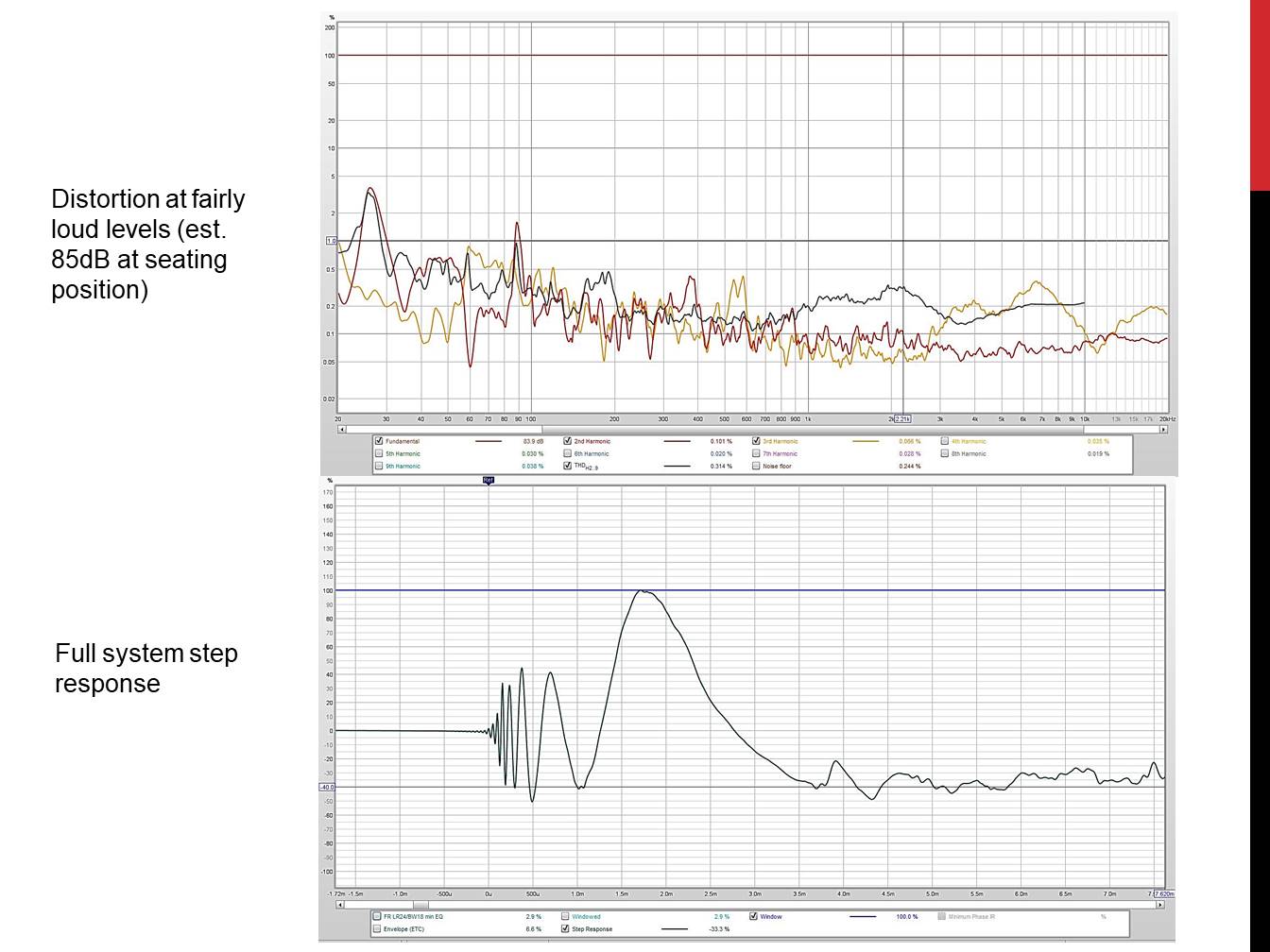Click the 3rd Harmonic yellow line sample
The width and height of the screenshot is (1270, 952).
[866, 441]
